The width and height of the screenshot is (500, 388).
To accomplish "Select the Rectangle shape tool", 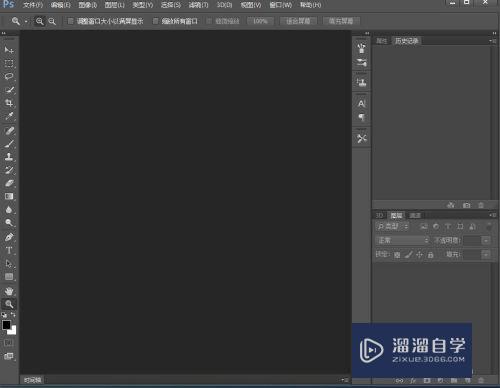I will 9,277.
